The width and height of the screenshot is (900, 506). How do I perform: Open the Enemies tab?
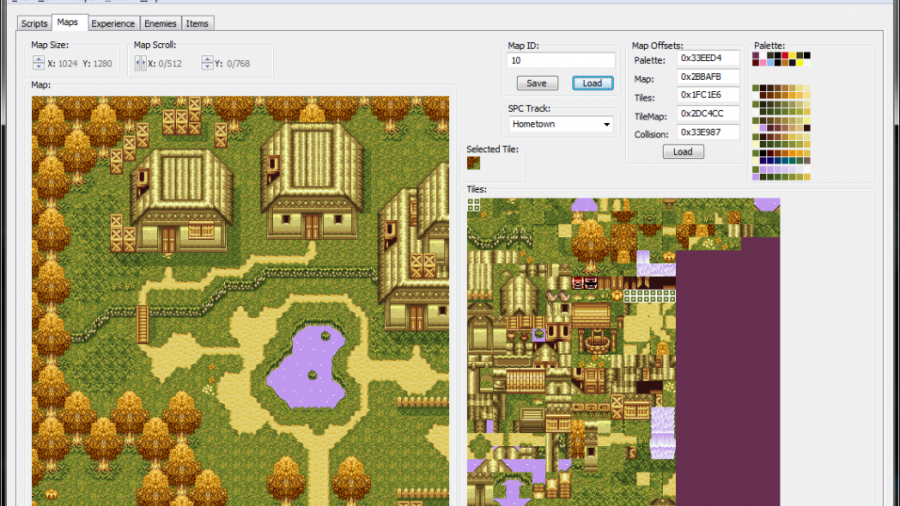tap(160, 23)
